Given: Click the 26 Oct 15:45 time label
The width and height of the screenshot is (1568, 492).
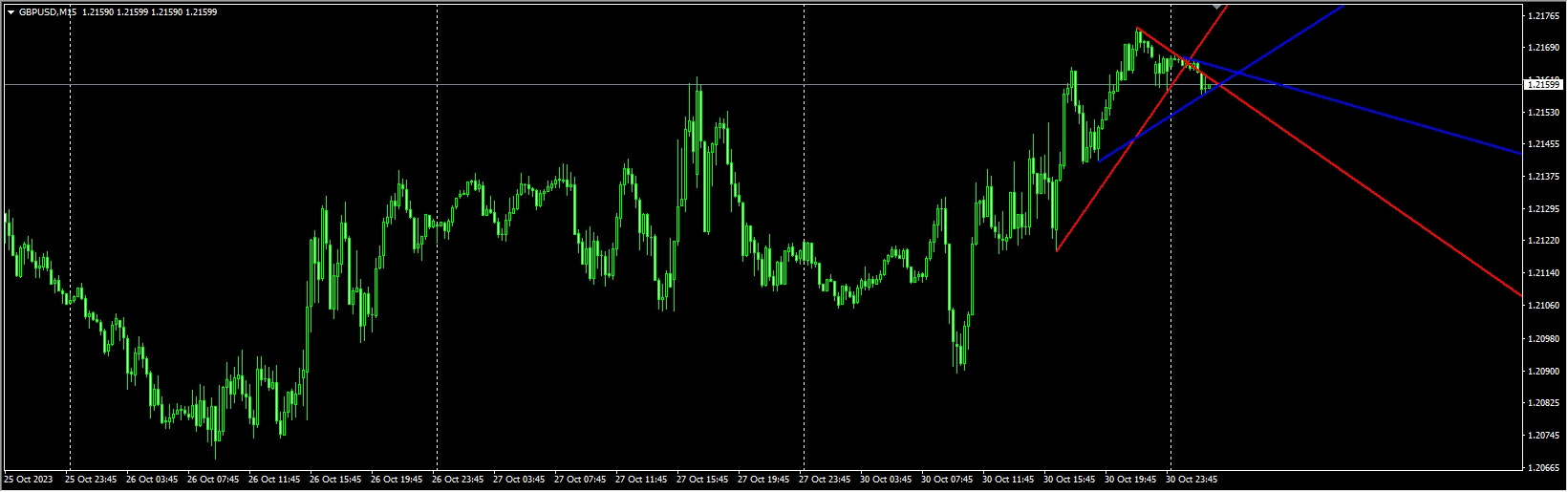Looking at the screenshot, I should point(335,480).
